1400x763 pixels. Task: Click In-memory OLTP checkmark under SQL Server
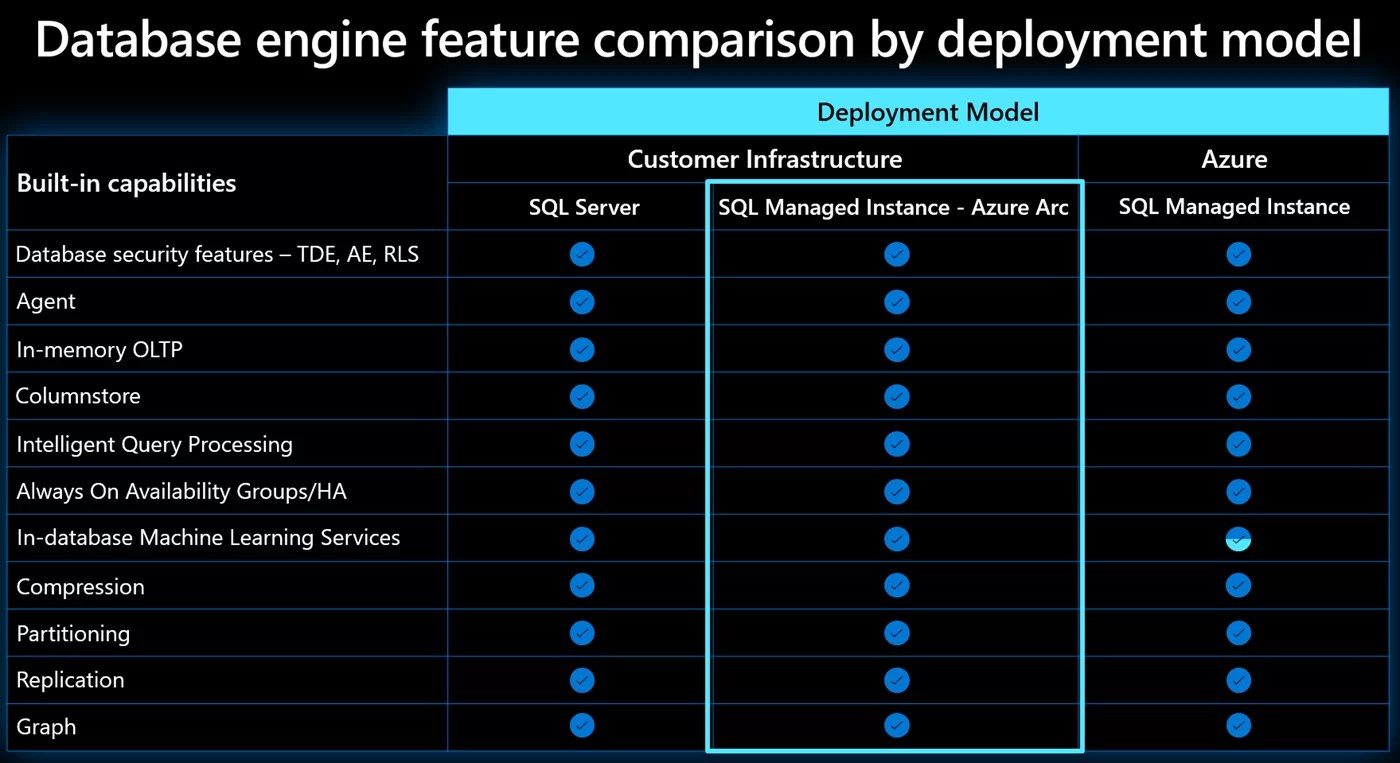tap(582, 349)
